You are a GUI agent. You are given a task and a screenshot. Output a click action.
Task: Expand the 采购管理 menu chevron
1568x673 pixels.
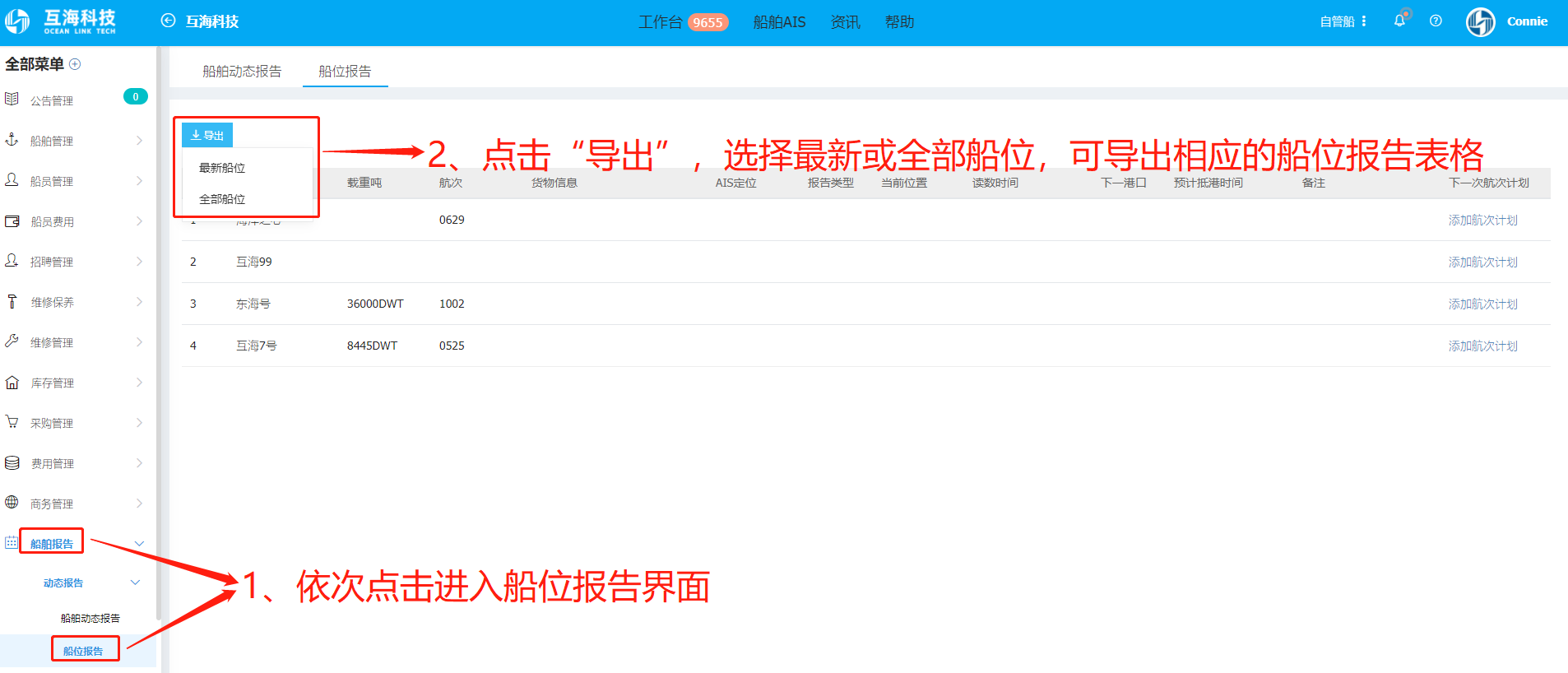(x=139, y=423)
